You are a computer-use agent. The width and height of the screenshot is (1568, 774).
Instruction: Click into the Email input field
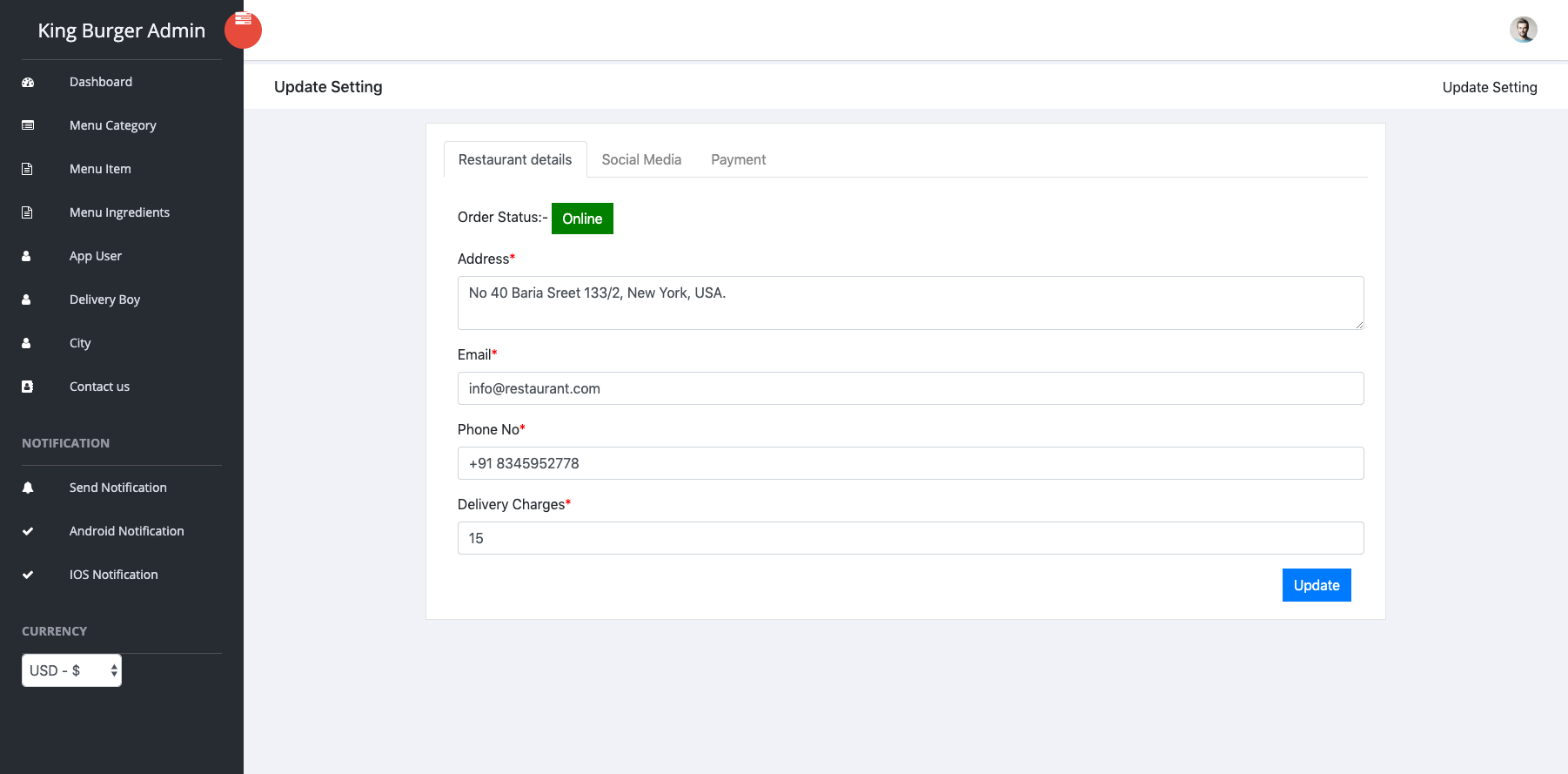pos(910,388)
